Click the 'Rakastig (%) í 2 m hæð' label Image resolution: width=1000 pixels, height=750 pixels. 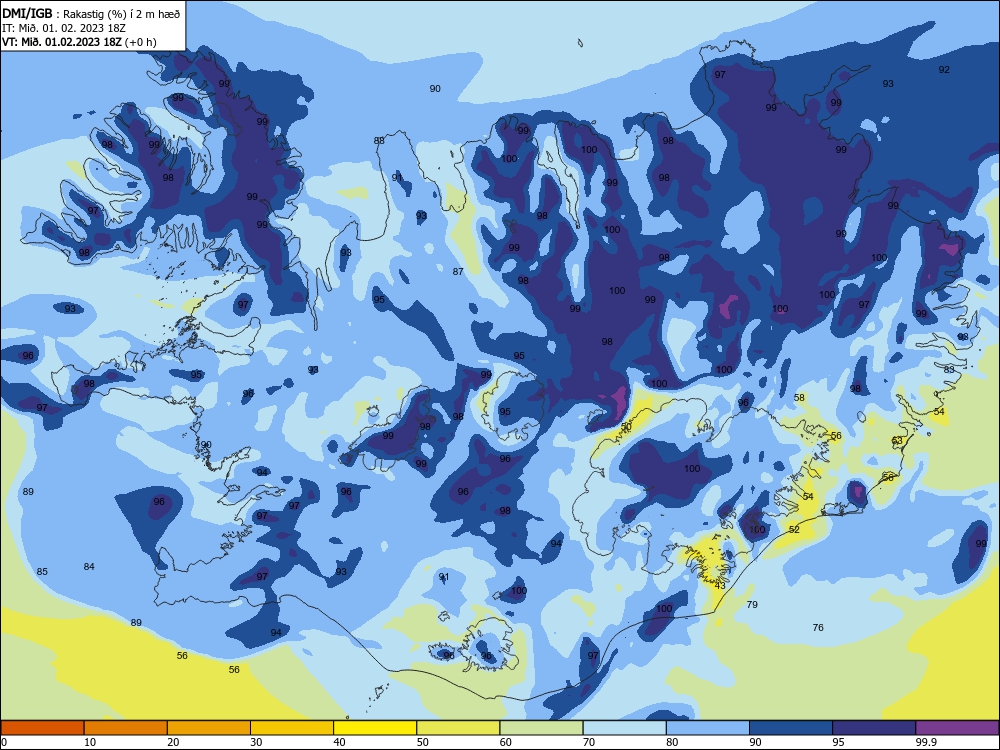point(121,14)
